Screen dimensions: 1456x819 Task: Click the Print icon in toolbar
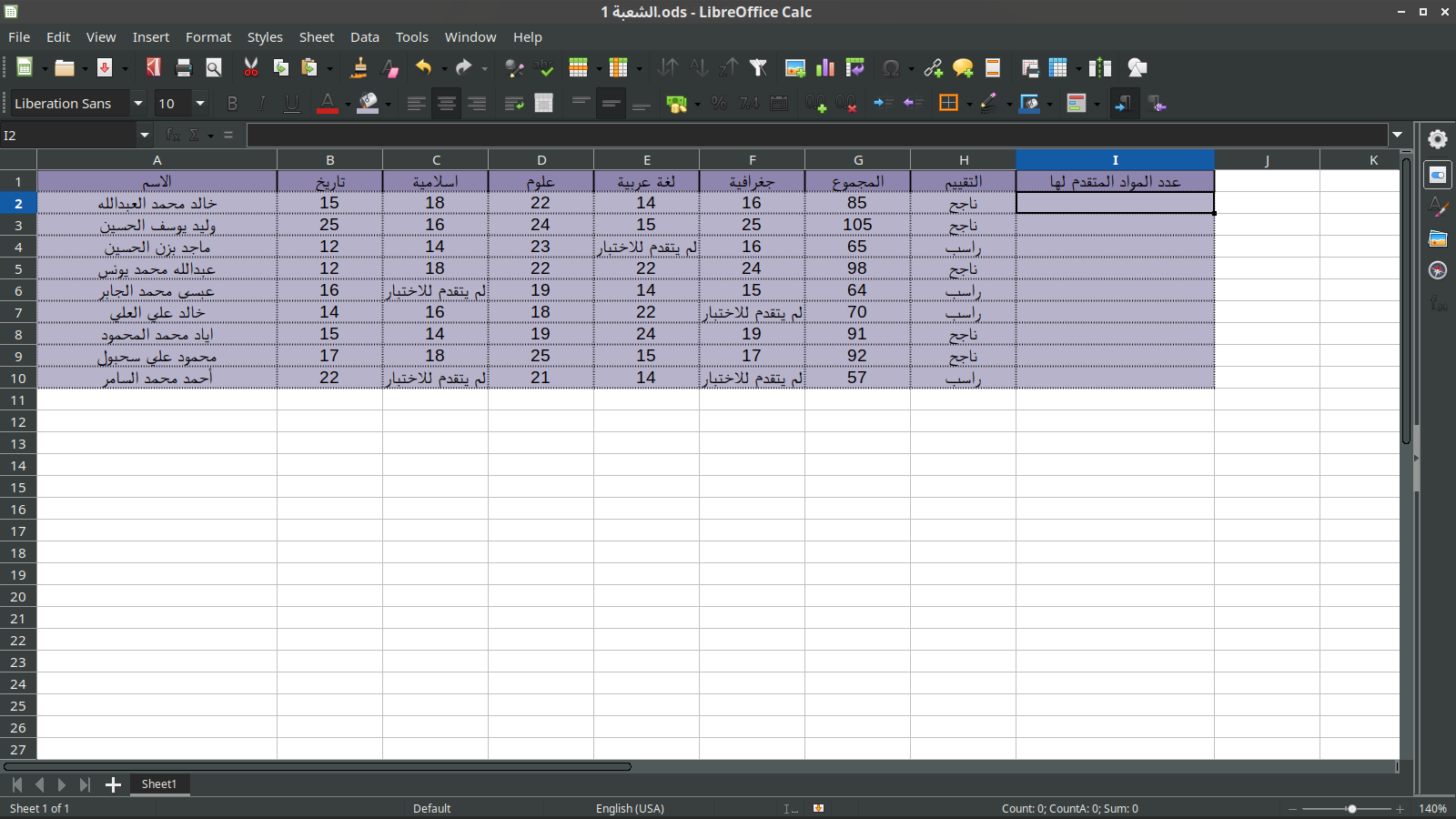[184, 68]
